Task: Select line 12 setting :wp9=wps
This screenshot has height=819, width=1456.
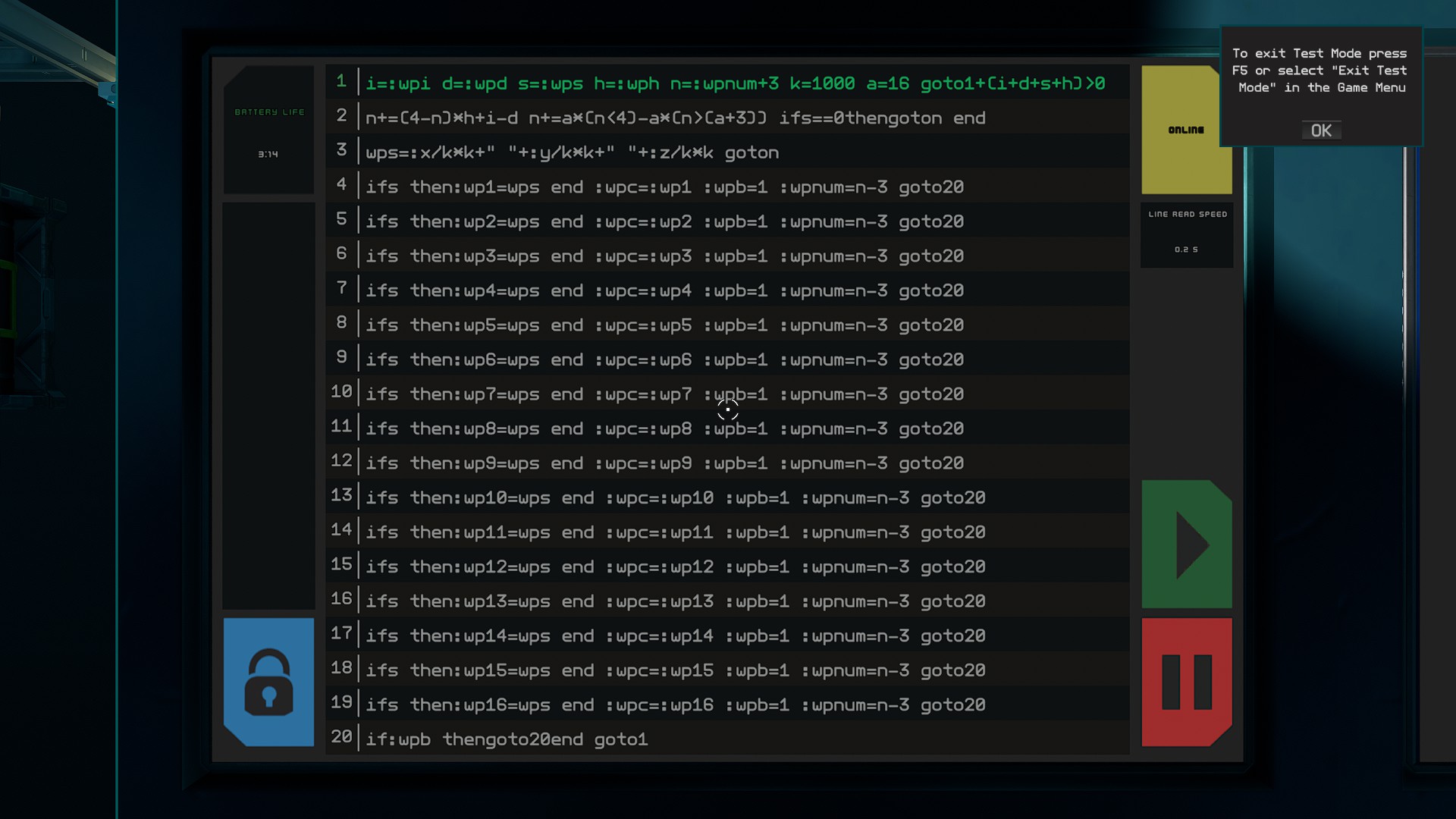Action: coord(664,463)
